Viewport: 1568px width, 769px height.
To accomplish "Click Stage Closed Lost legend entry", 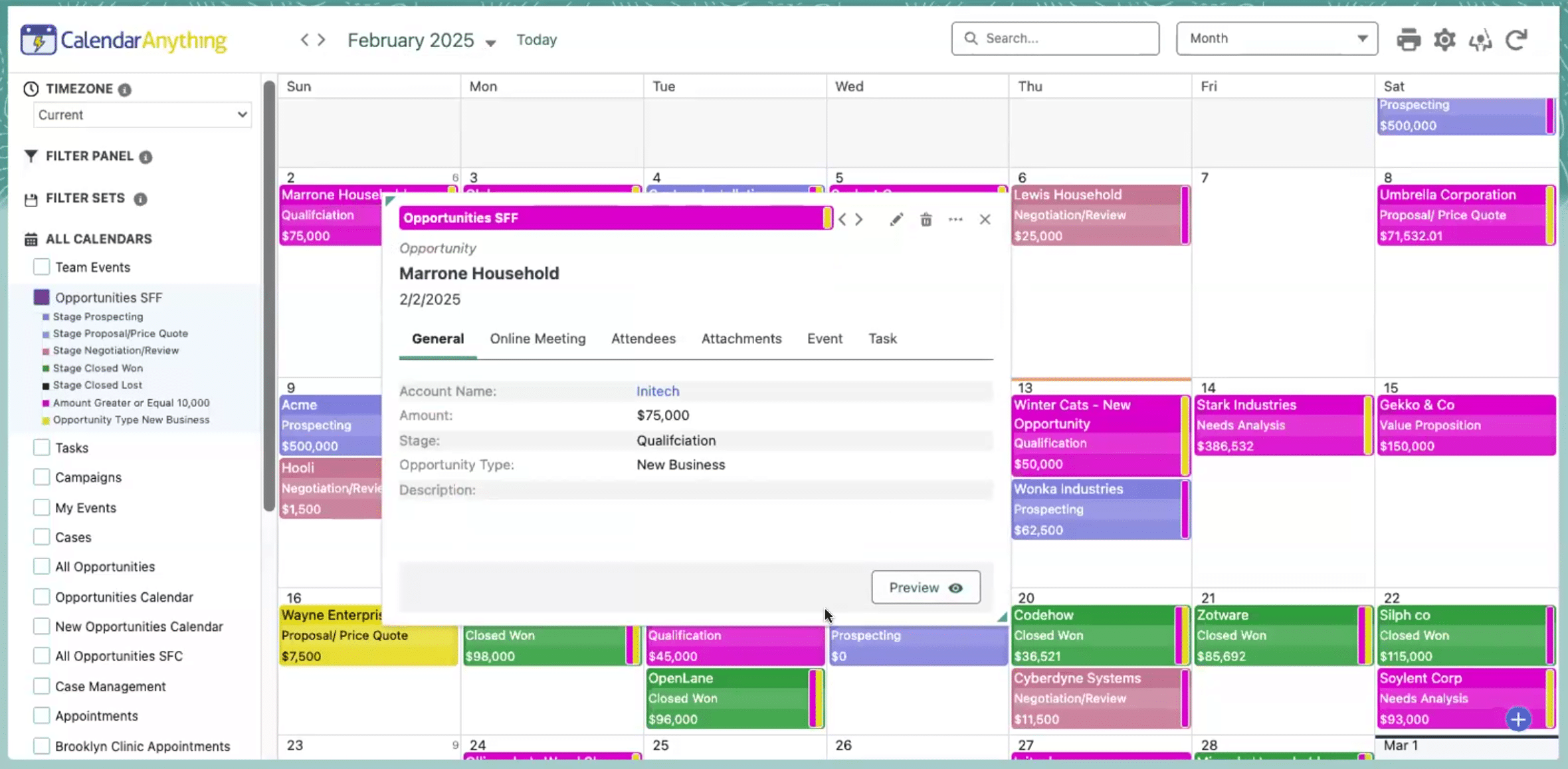I will (x=98, y=385).
